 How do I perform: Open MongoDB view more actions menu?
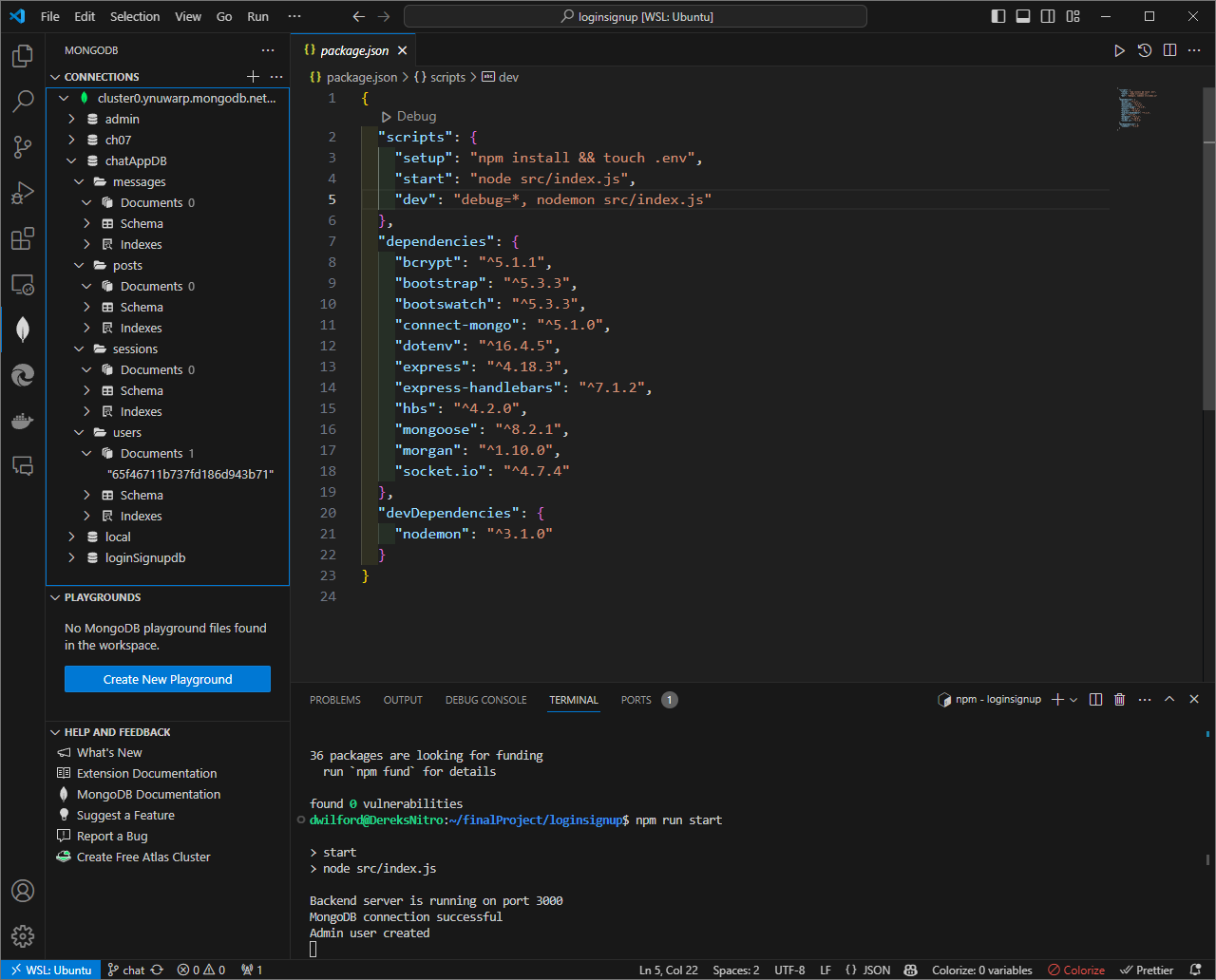[268, 50]
